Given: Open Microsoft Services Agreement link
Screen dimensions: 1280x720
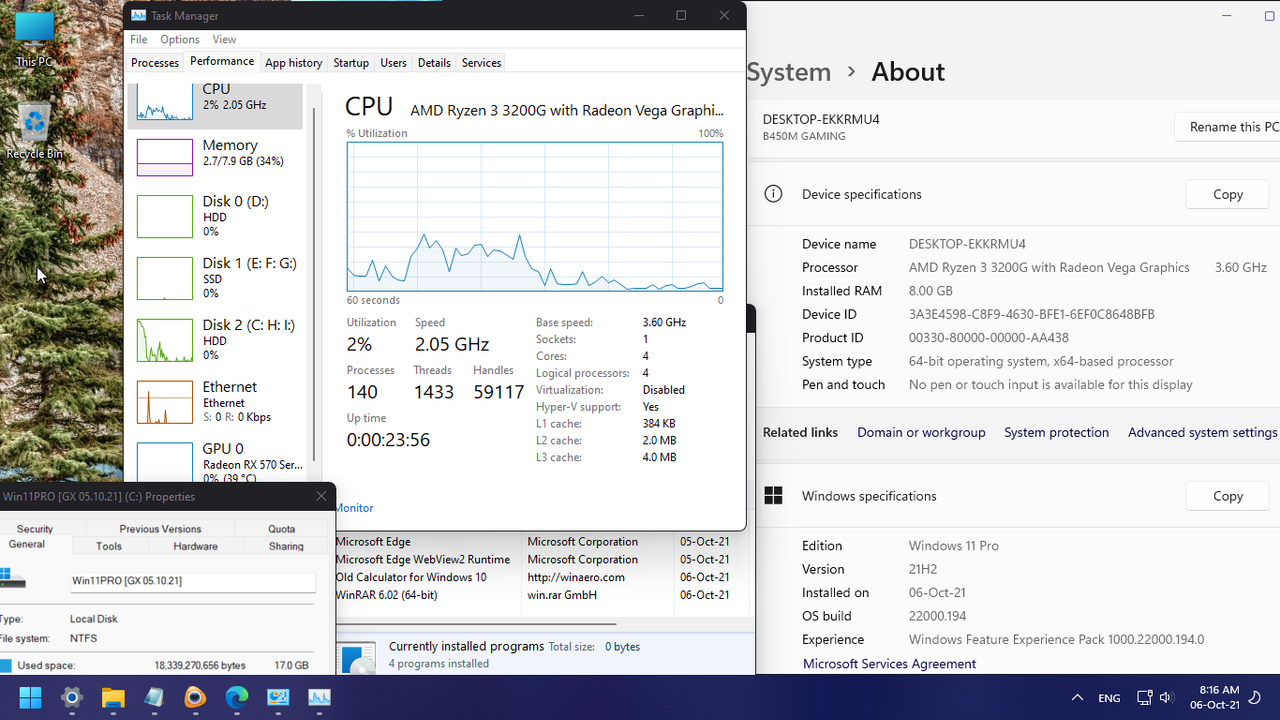Looking at the screenshot, I should pyautogui.click(x=889, y=663).
